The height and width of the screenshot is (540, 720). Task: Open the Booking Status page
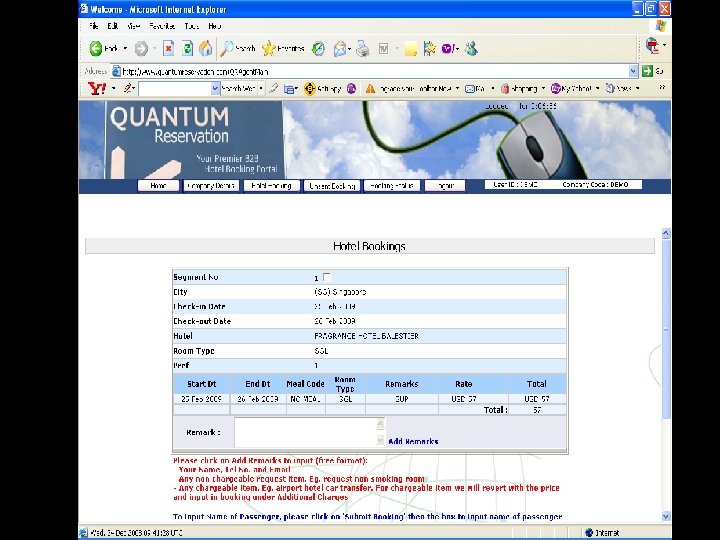click(x=392, y=186)
